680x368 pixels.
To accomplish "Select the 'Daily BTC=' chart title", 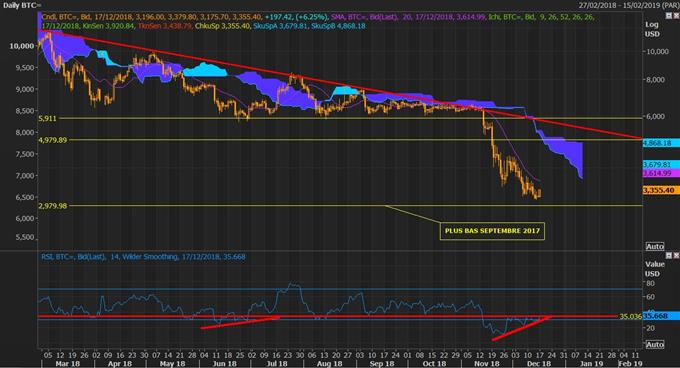I will pos(22,5).
